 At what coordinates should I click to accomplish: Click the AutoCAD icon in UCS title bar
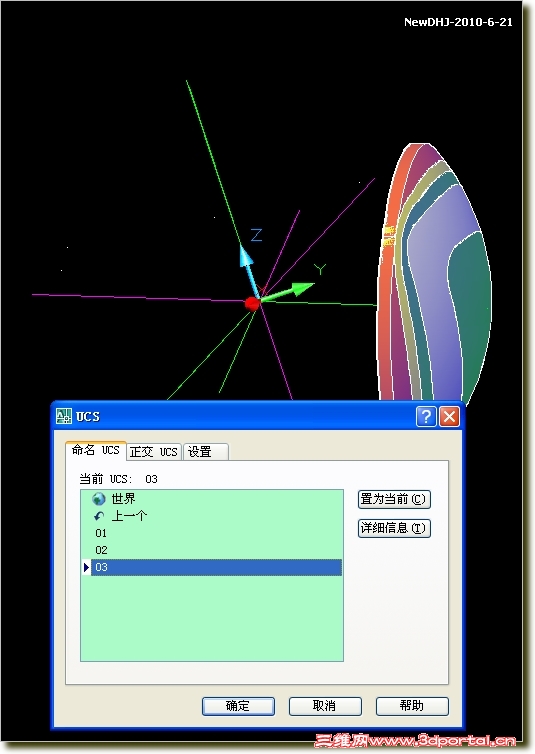[x=63, y=416]
